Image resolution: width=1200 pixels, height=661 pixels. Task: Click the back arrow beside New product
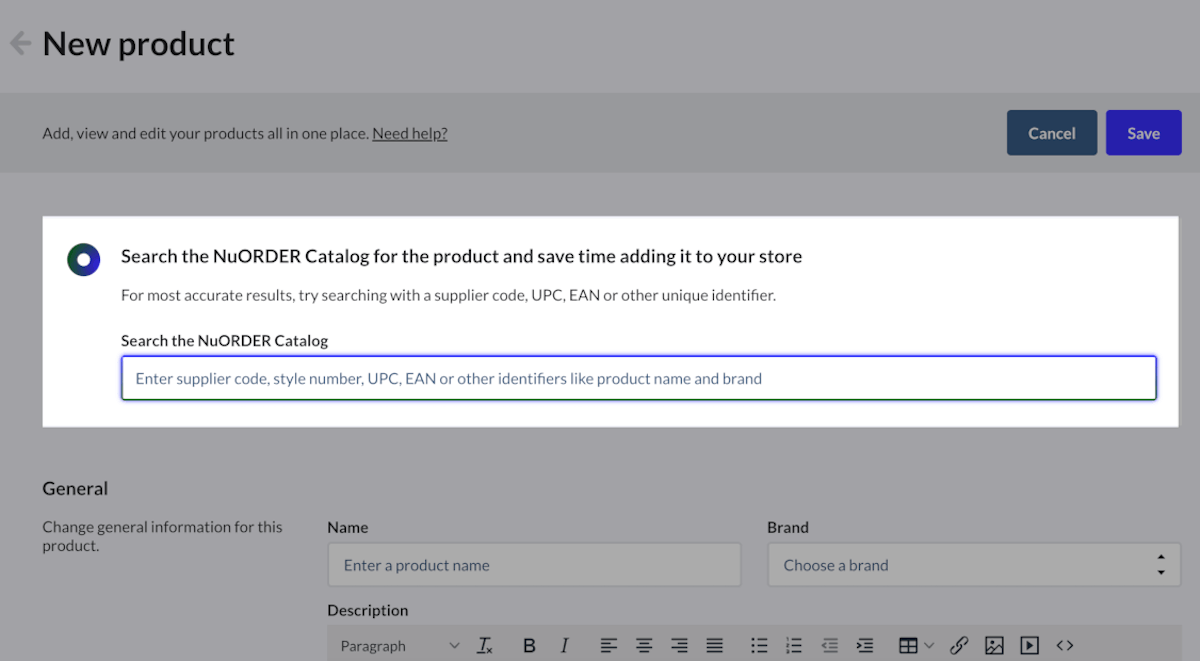pos(19,44)
